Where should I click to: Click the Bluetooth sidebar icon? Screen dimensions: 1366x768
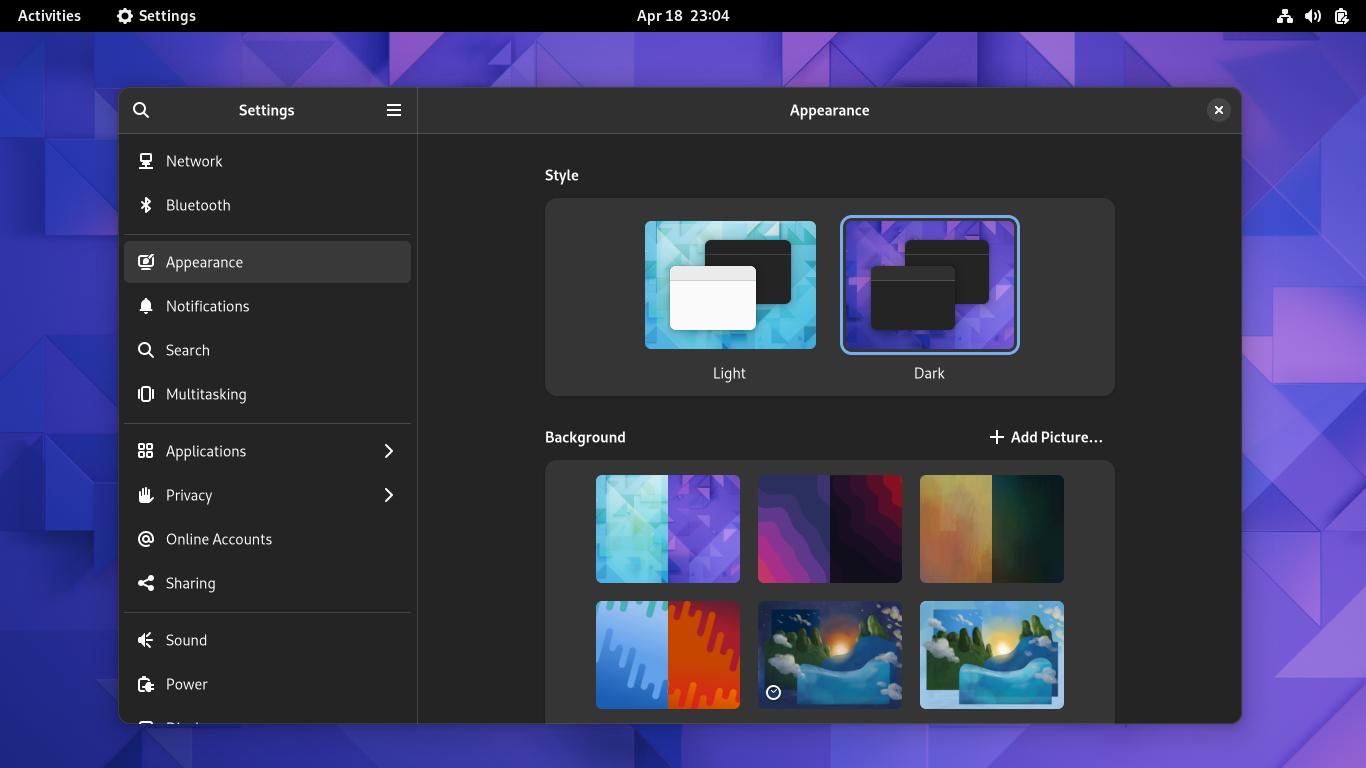point(146,205)
